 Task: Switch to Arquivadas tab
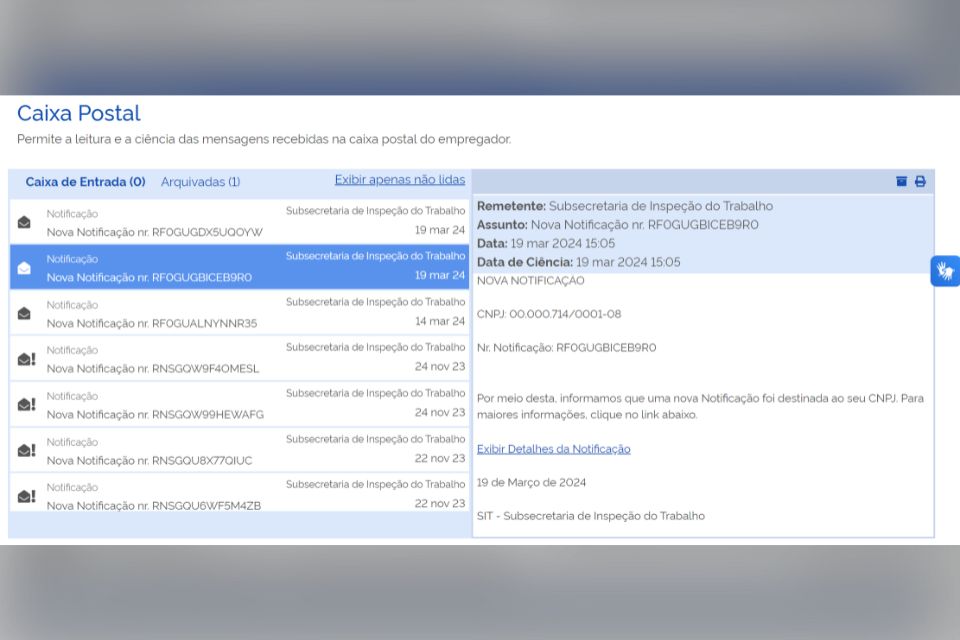tap(200, 182)
